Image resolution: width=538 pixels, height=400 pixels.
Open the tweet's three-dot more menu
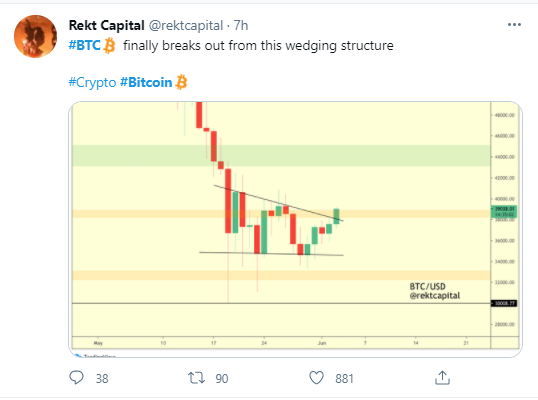coord(514,25)
